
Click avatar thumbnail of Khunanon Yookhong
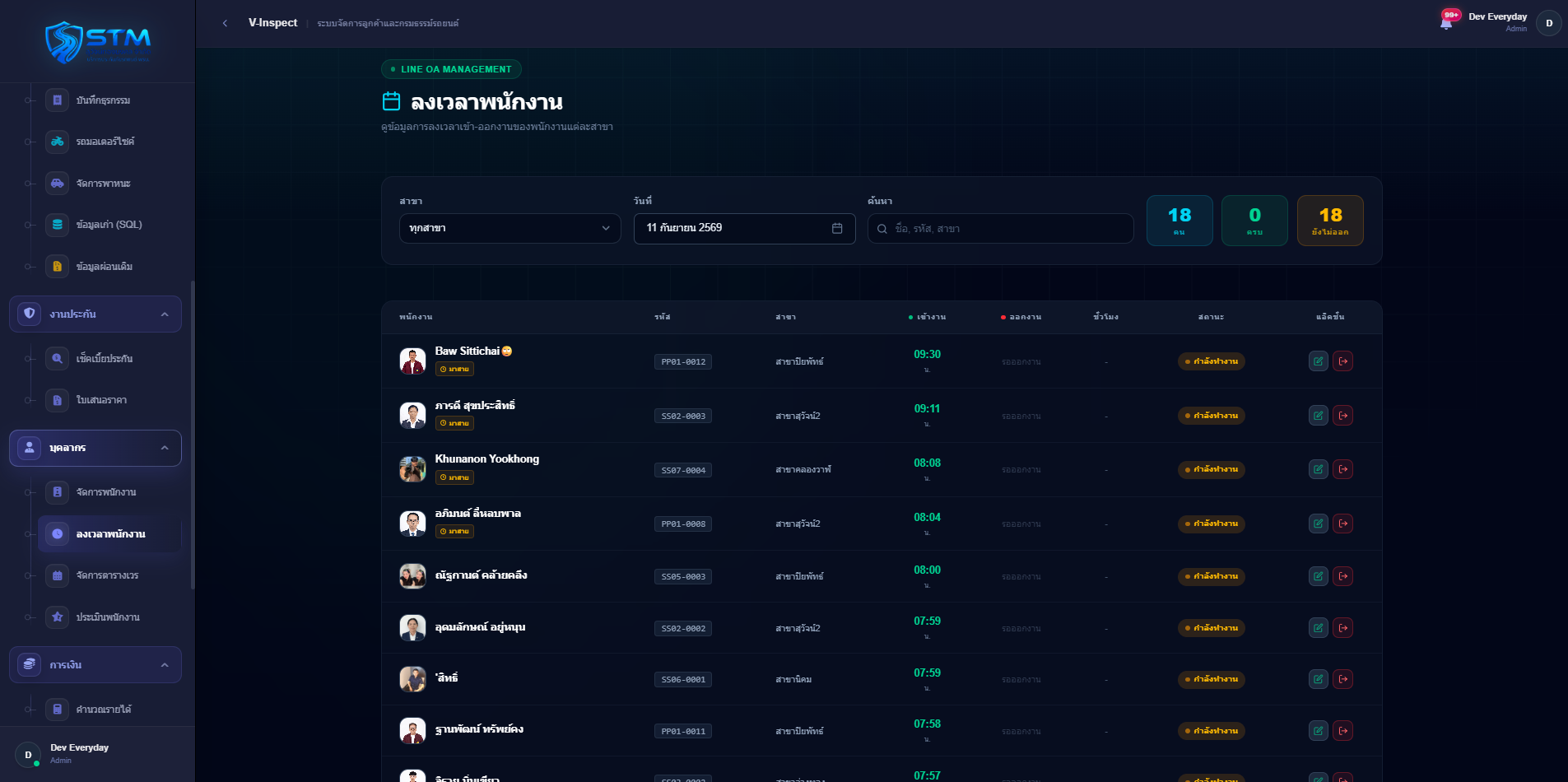tap(412, 469)
